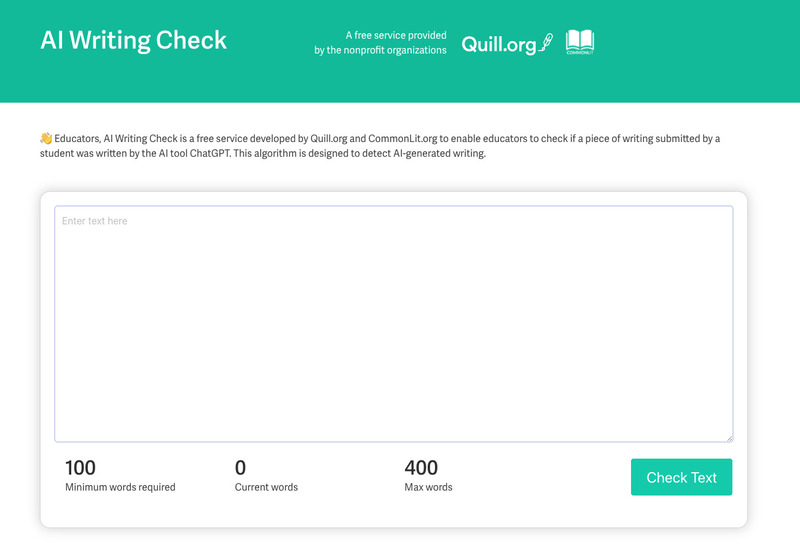Click the Max words label
This screenshot has width=800, height=549.
coord(428,488)
